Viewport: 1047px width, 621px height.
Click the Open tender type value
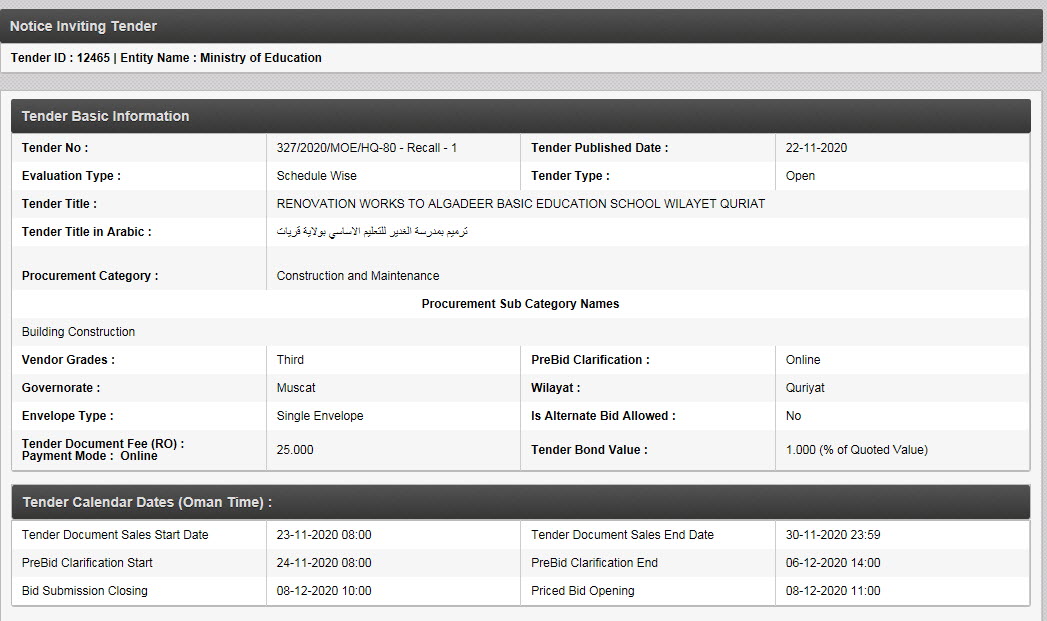pos(800,176)
